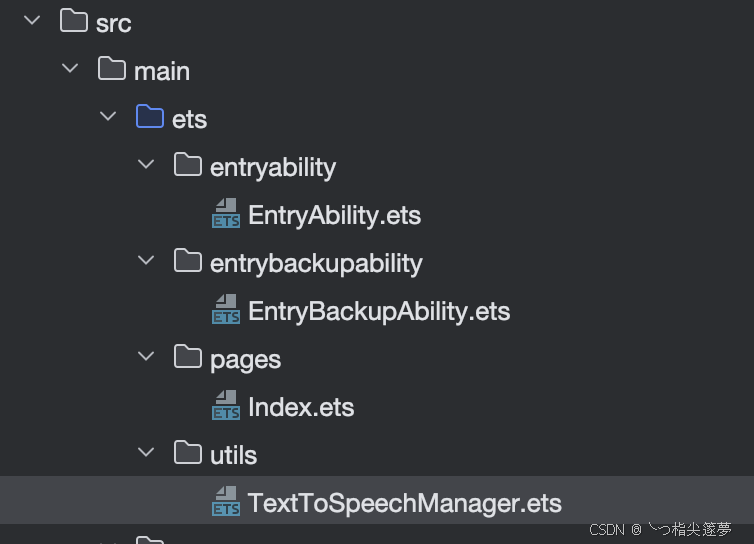Screen dimensions: 754x544
Task: Click the main folder icon
Action: 112,68
